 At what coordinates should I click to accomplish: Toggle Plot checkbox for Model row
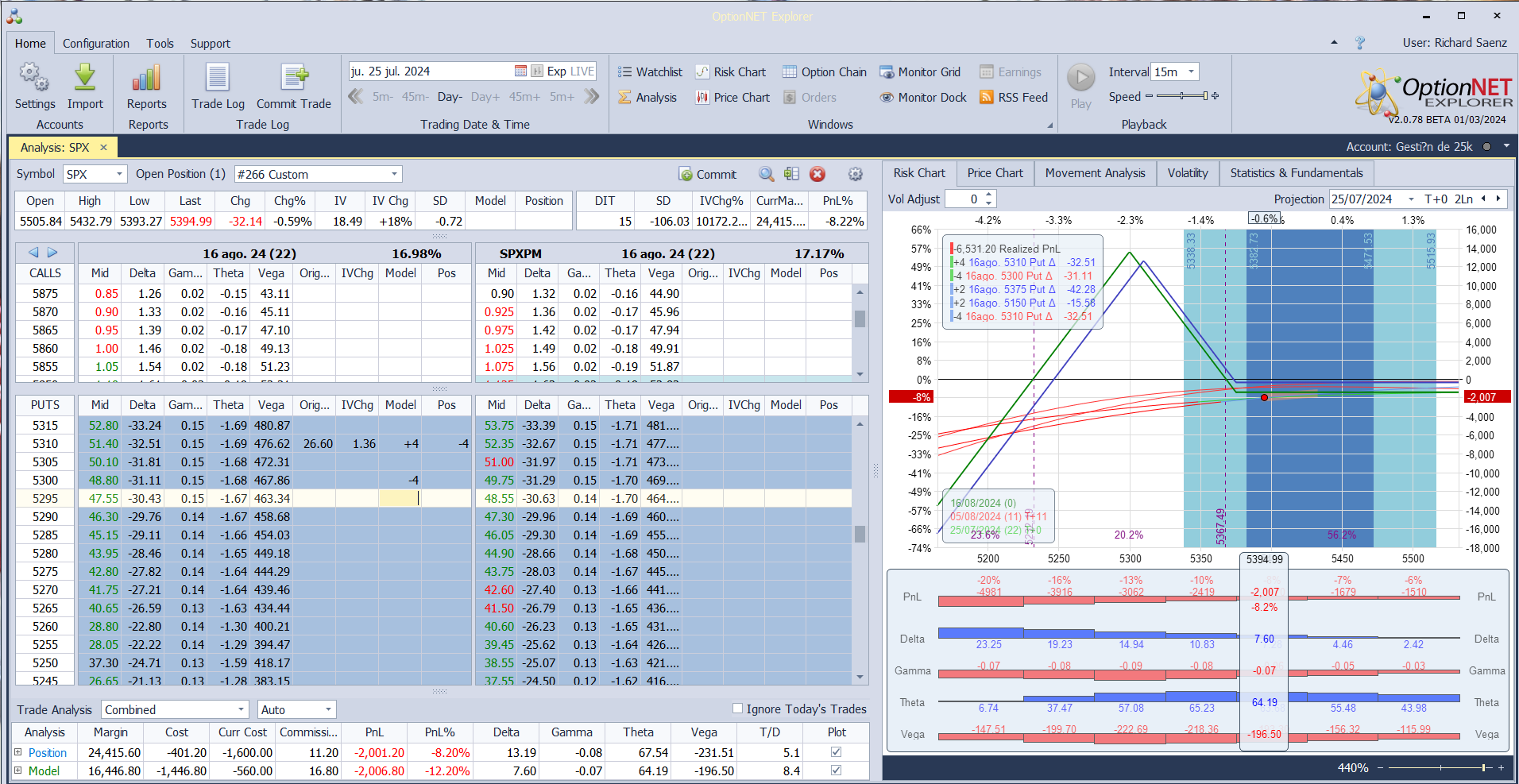click(x=836, y=770)
